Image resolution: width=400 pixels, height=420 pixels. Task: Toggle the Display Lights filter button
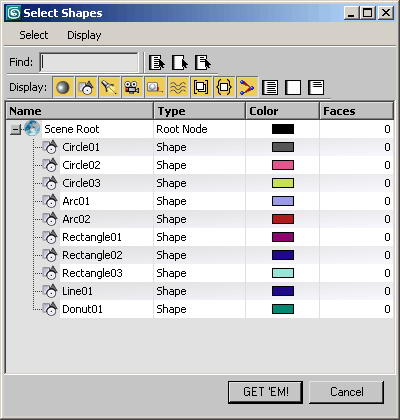point(109,88)
